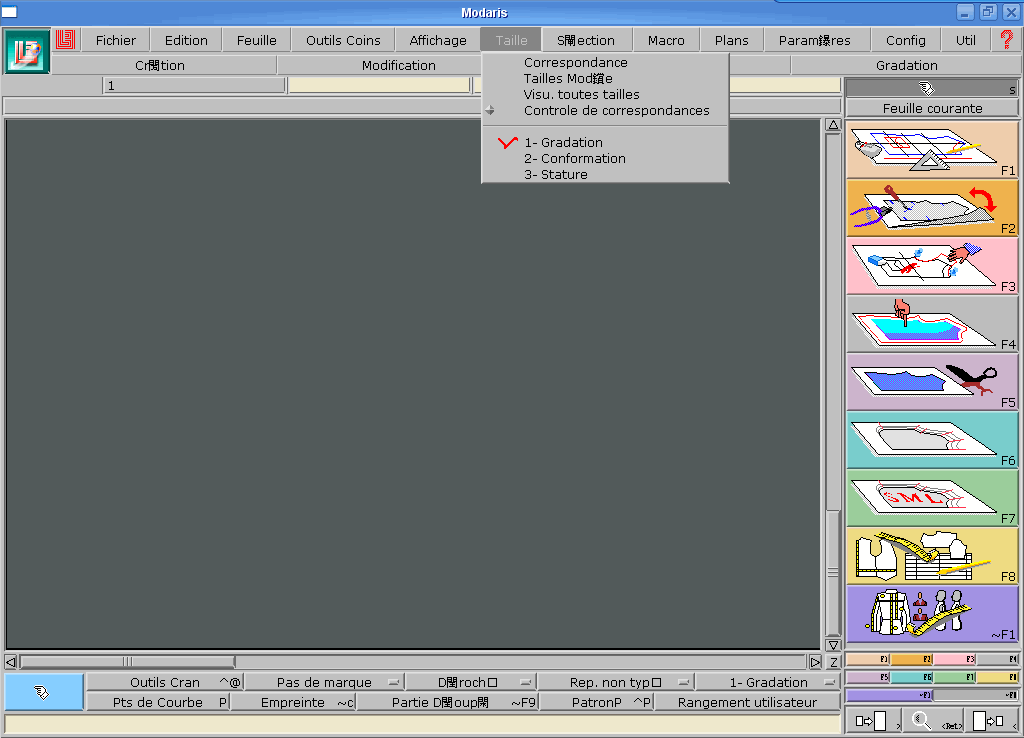Click vertical scrollbar down arrow
This screenshot has height=738, width=1024.
[833, 645]
